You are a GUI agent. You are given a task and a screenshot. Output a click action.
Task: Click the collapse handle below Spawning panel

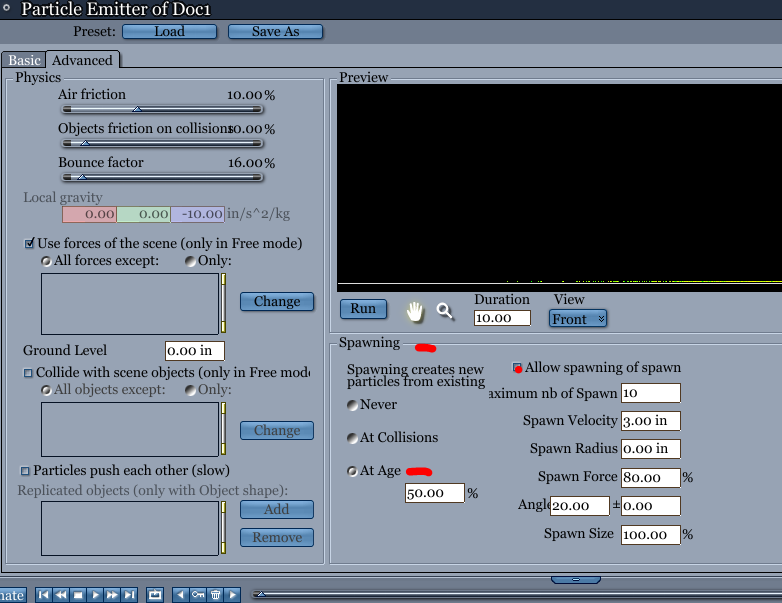point(576,580)
